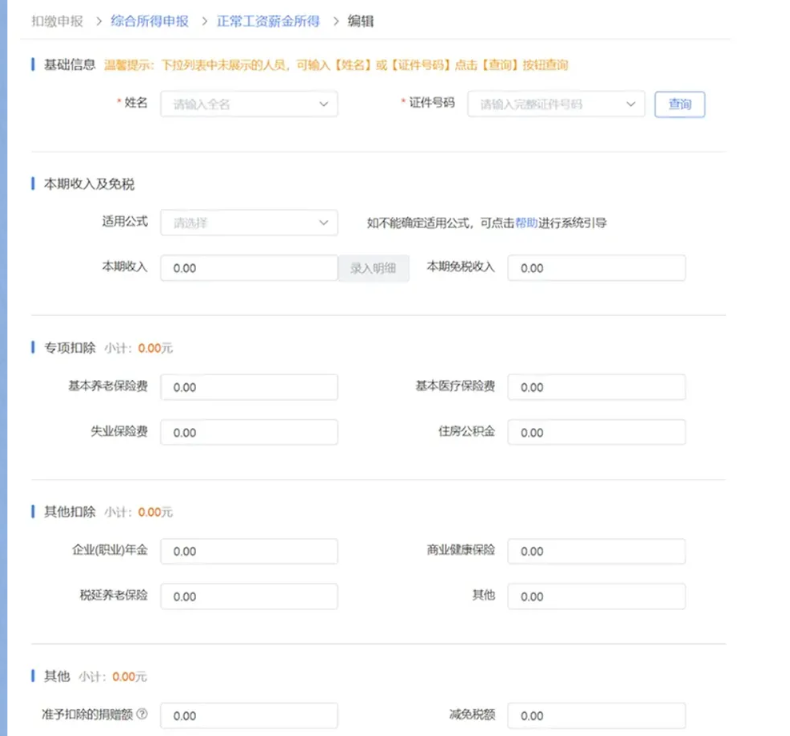Click the 本期收入及免税 section heading
This screenshot has width=790, height=736.
pyautogui.click(x=89, y=184)
